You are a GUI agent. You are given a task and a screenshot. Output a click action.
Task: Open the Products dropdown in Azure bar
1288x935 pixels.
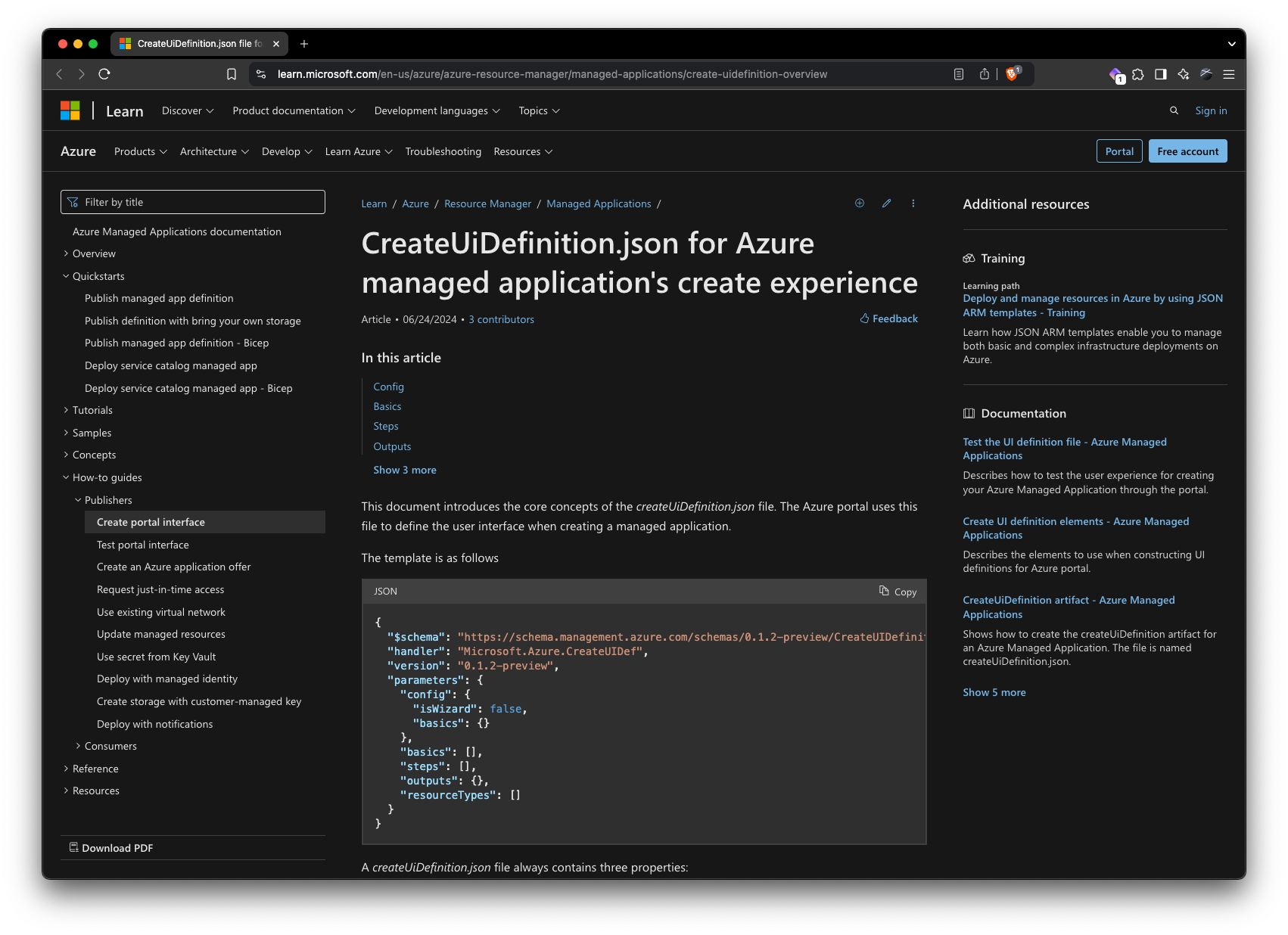[141, 151]
